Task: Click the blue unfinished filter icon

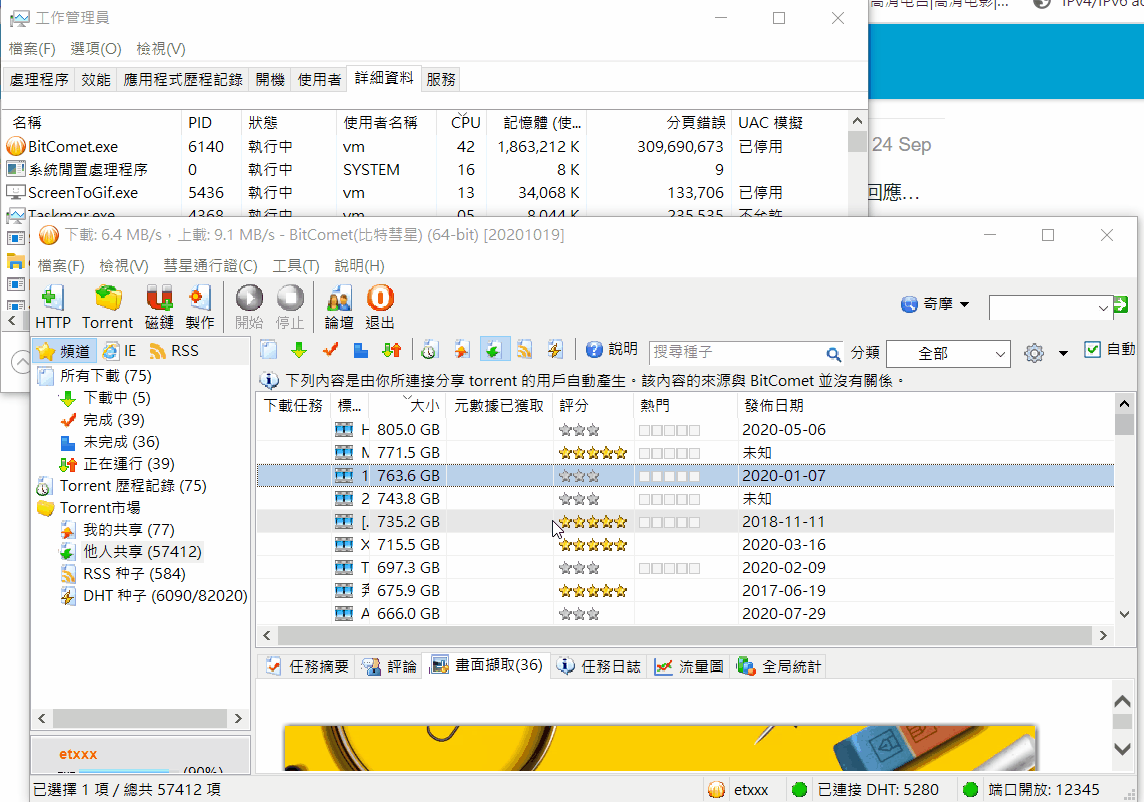Action: click(360, 350)
